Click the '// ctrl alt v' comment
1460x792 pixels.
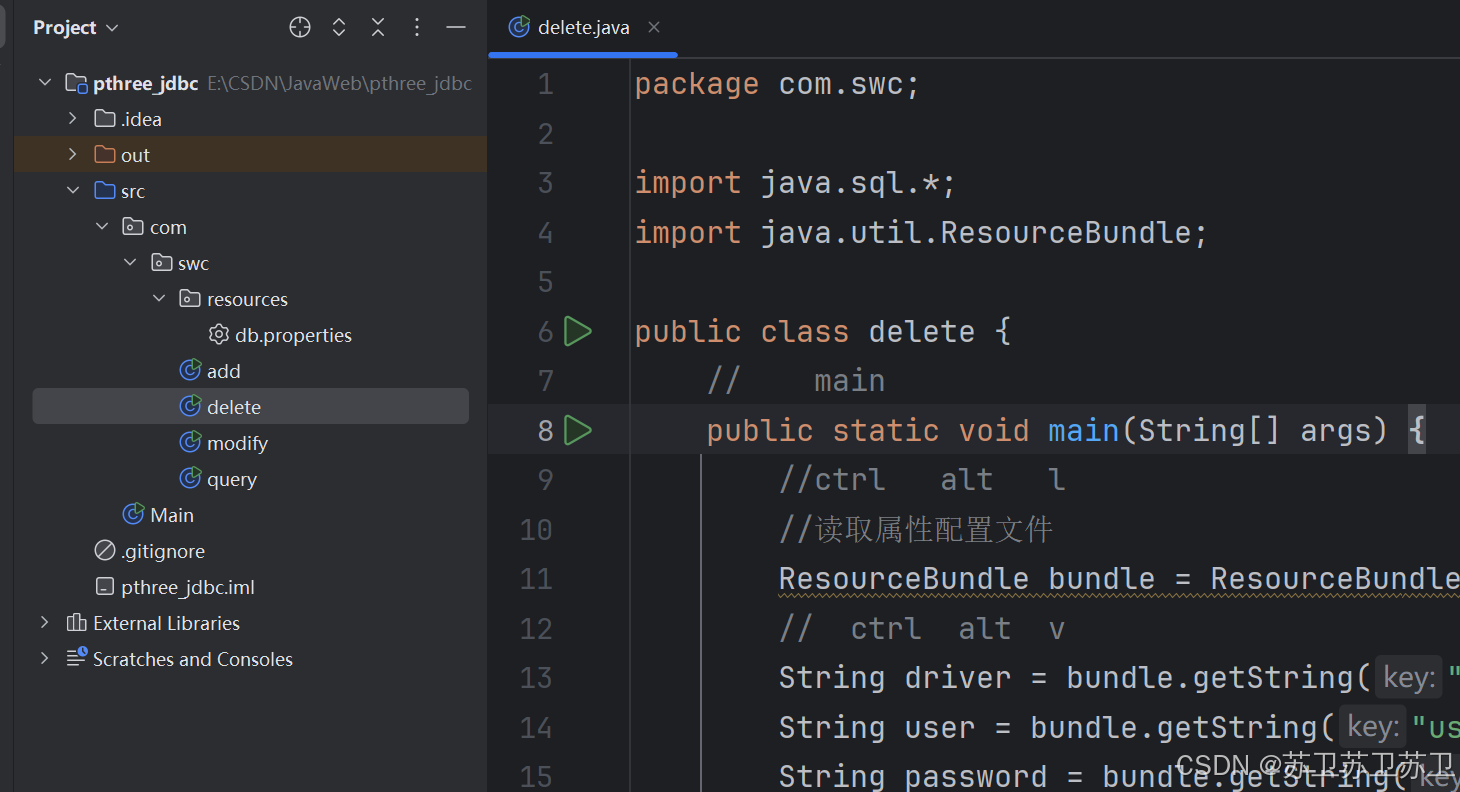pos(922,629)
